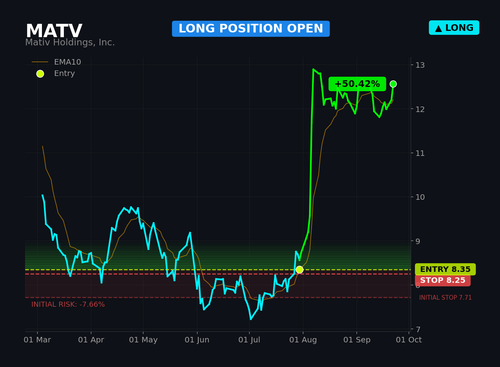This screenshot has height=367, width=500.
Task: Click the 01 Sep date axis label
Action: 357,340
